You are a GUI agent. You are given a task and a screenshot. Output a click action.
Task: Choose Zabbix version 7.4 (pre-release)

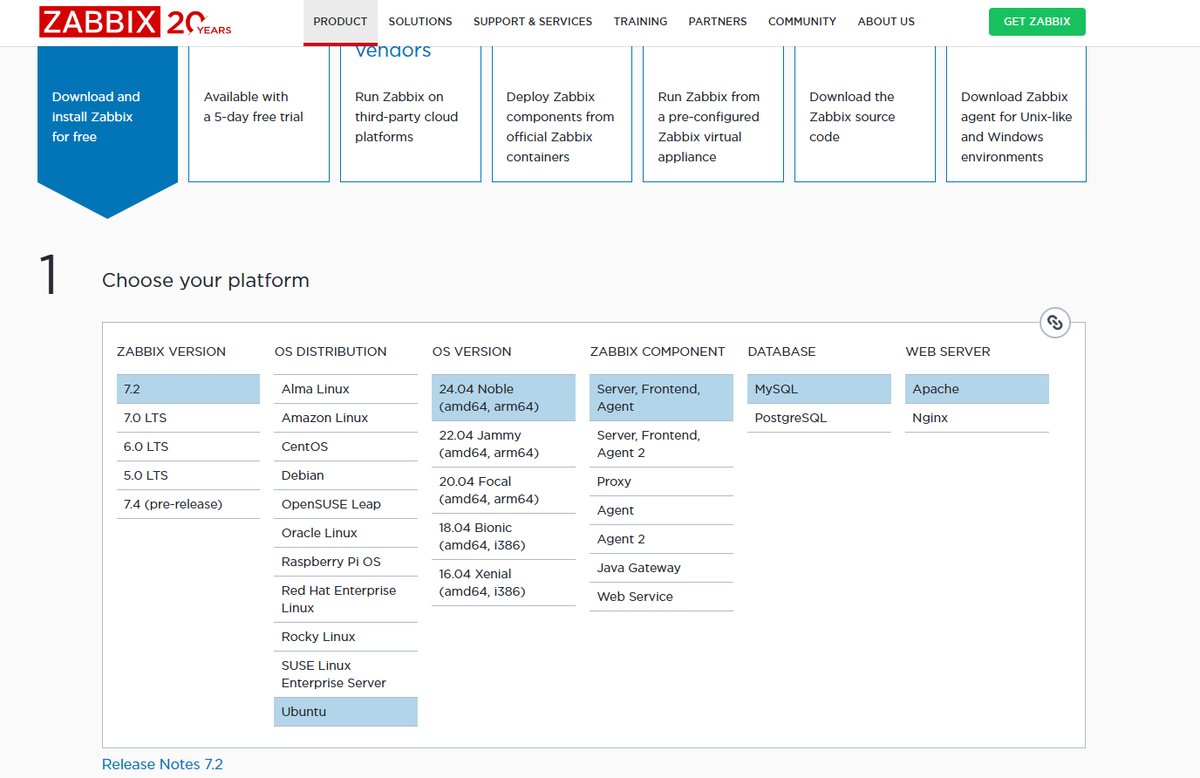188,505
